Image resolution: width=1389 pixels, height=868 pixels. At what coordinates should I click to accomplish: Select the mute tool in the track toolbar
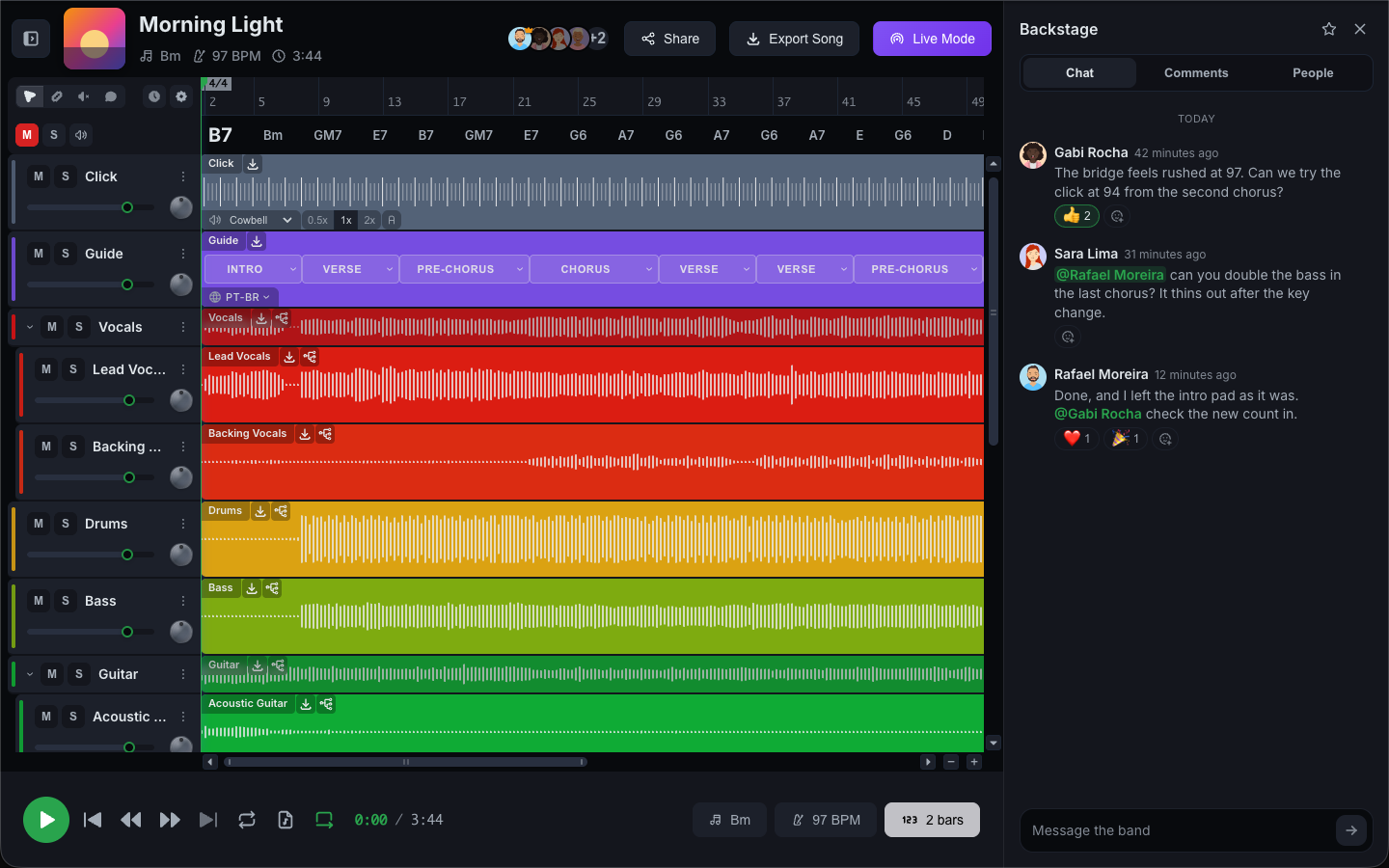pos(84,96)
